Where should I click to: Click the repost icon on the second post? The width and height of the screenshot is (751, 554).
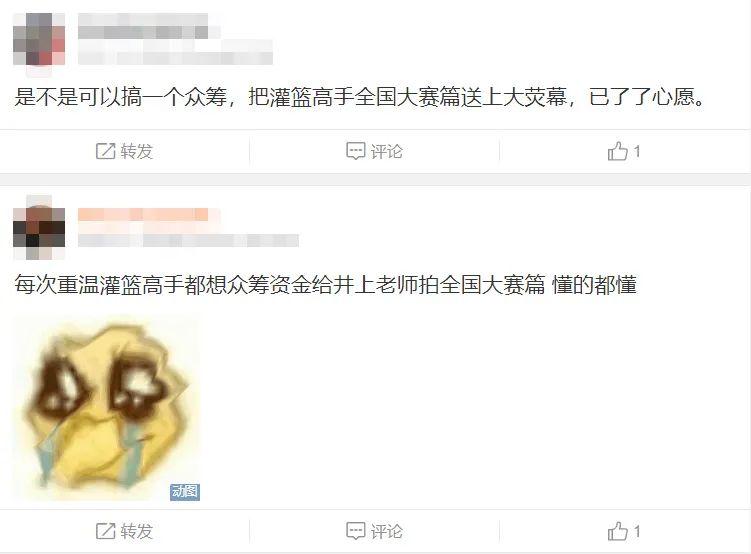click(105, 531)
